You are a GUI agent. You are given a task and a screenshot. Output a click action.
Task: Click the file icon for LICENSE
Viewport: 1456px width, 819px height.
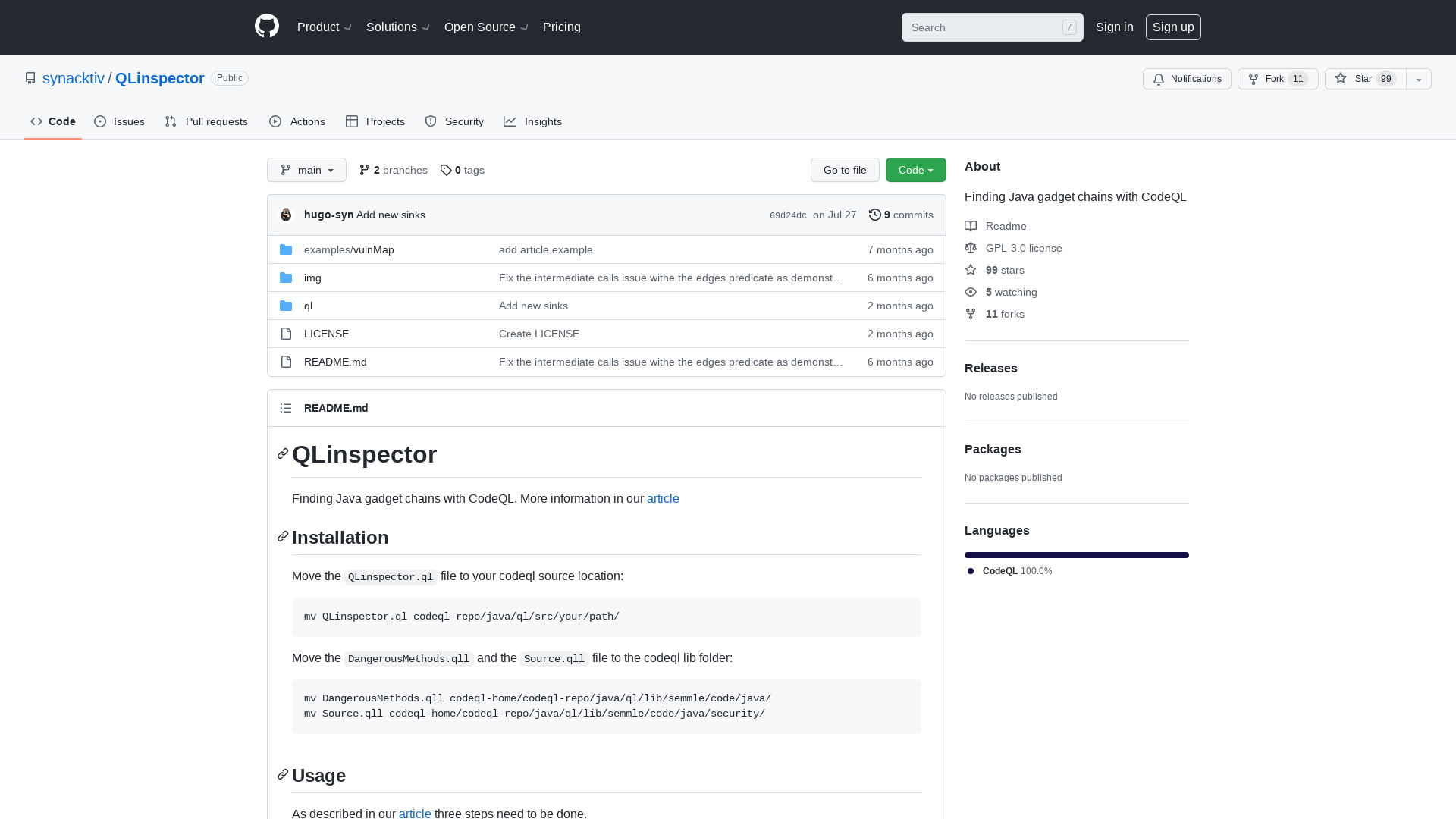click(286, 334)
